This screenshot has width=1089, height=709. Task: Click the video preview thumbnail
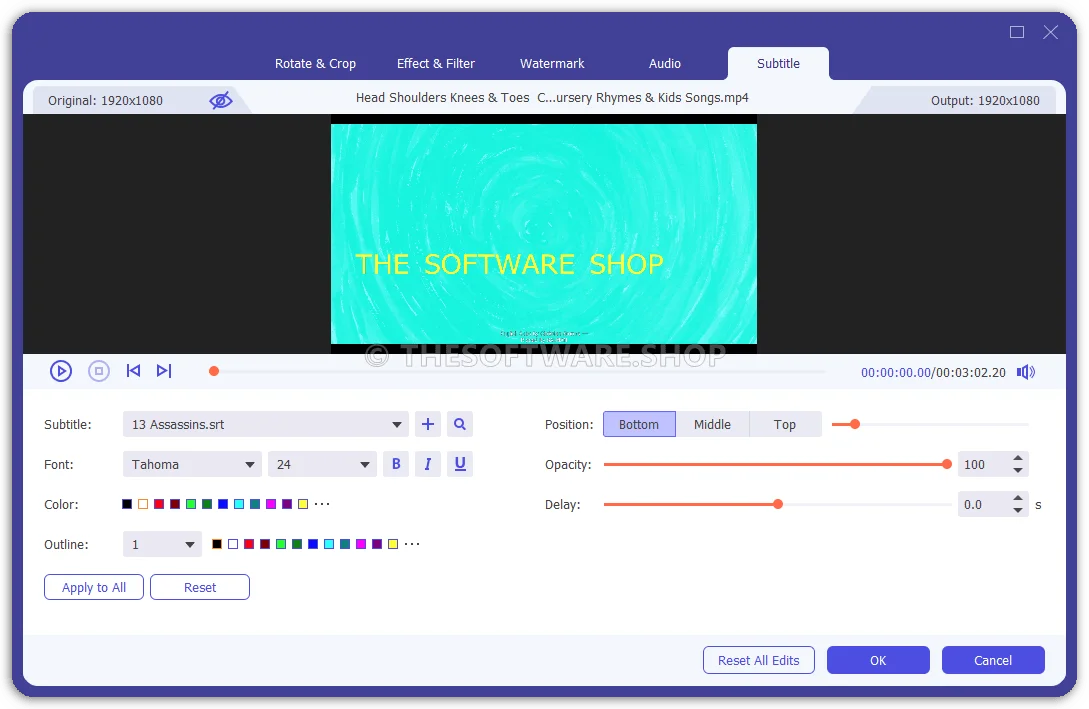click(x=544, y=234)
